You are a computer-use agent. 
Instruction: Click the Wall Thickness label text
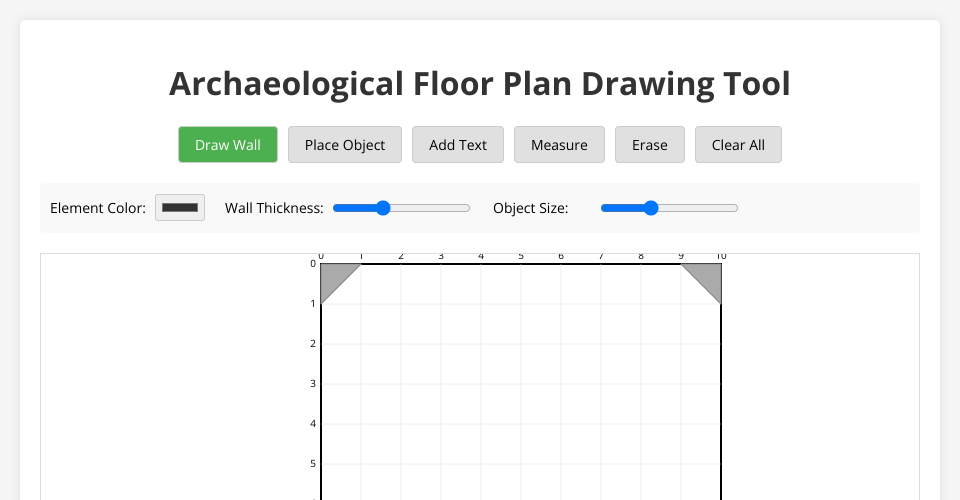pos(274,208)
